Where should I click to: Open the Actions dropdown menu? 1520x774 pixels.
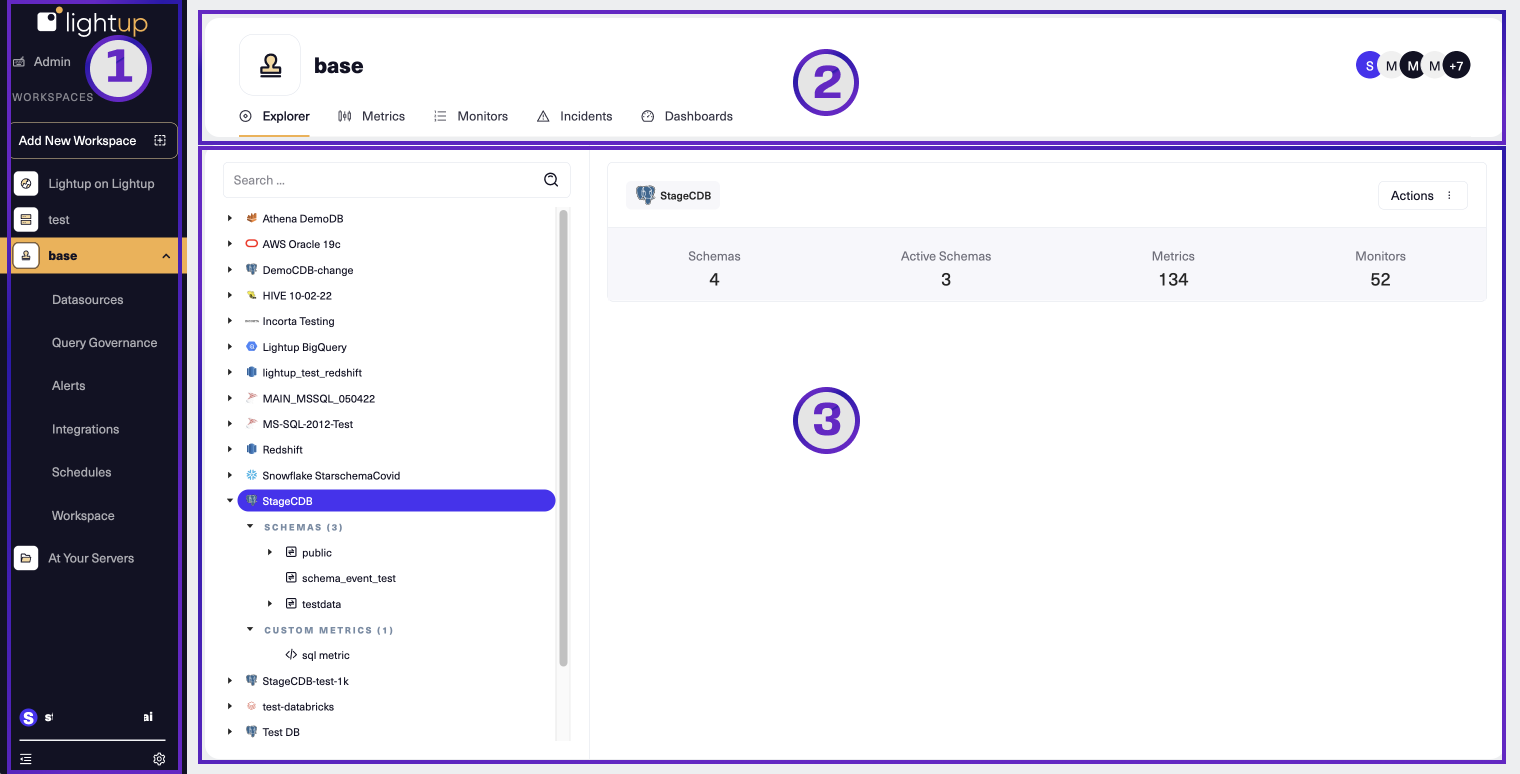coord(1422,196)
